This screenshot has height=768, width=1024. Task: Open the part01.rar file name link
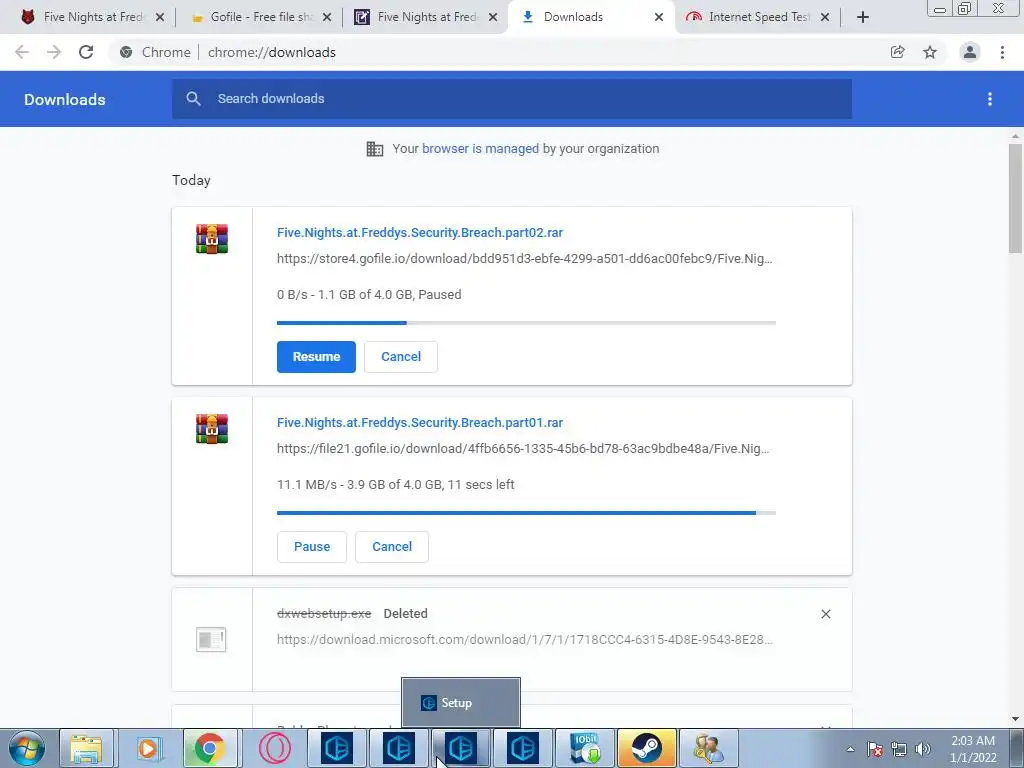coord(419,423)
